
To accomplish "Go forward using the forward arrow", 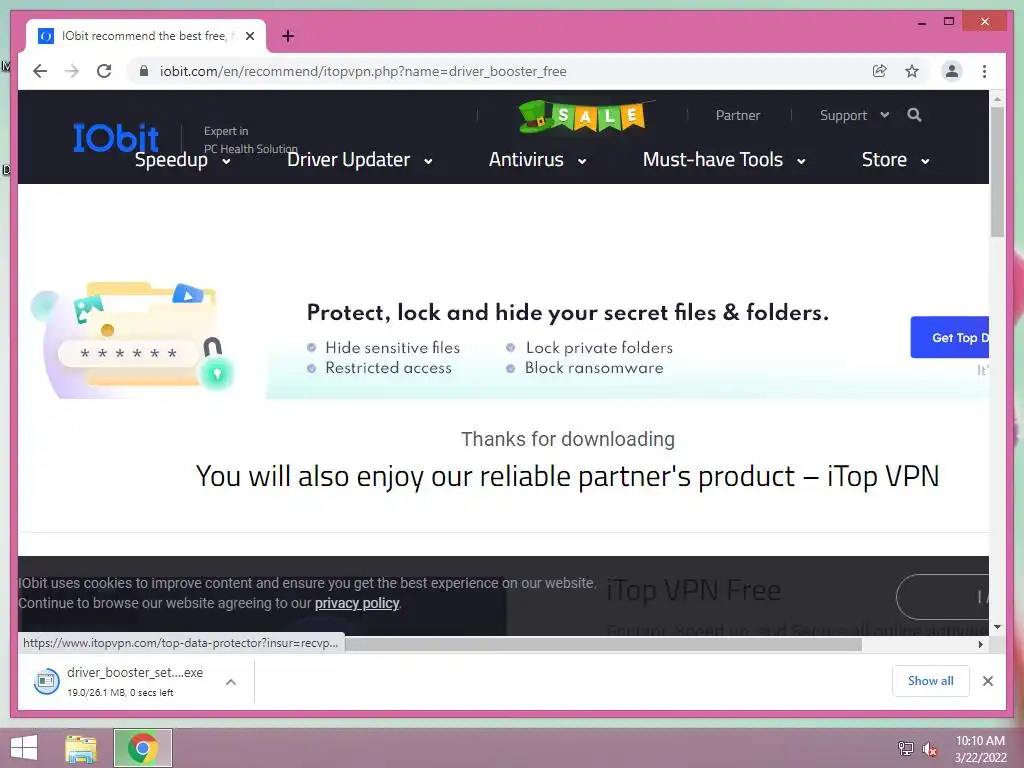I will (72, 71).
